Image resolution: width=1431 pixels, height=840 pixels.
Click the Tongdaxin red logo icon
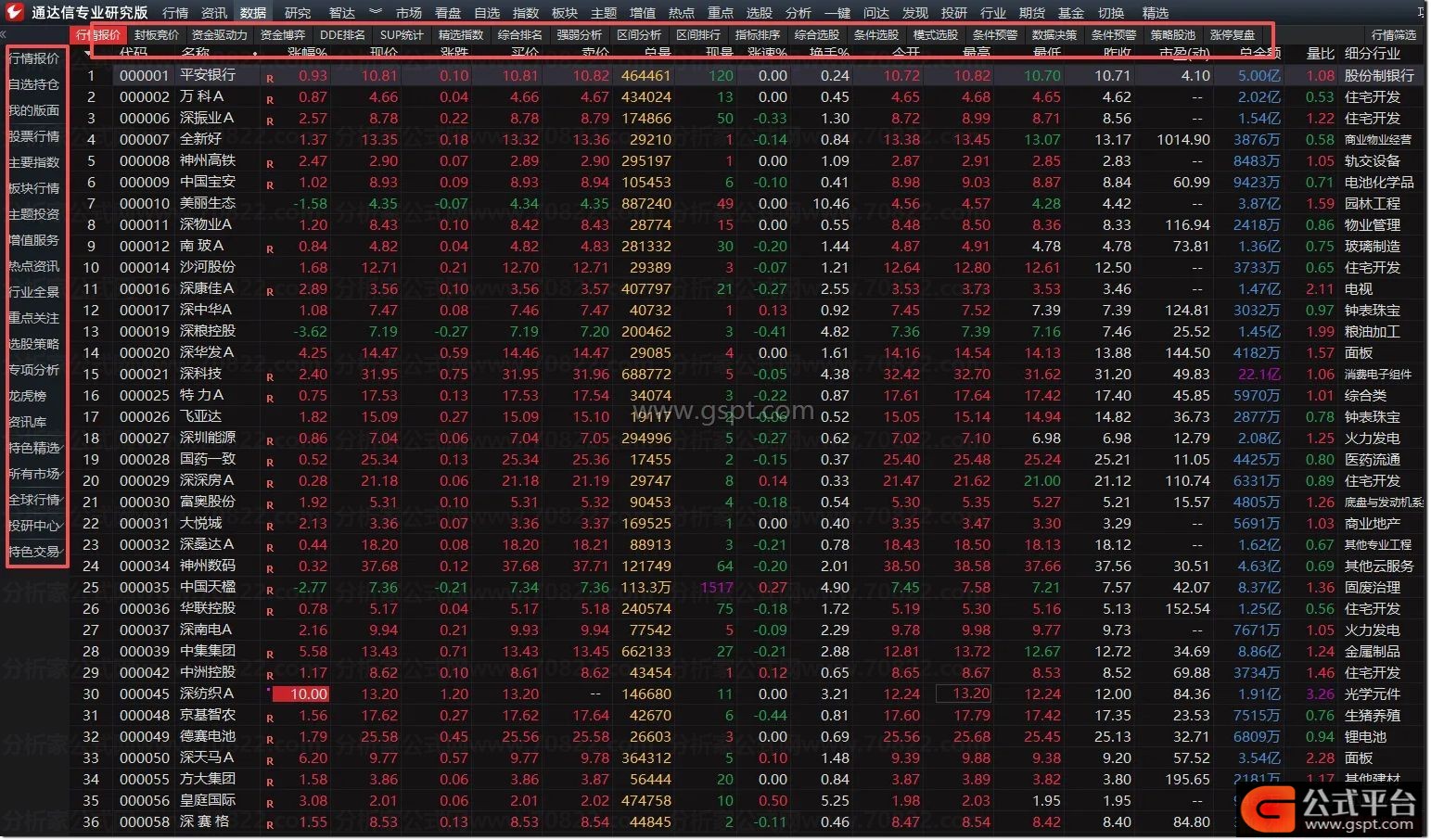(14, 12)
